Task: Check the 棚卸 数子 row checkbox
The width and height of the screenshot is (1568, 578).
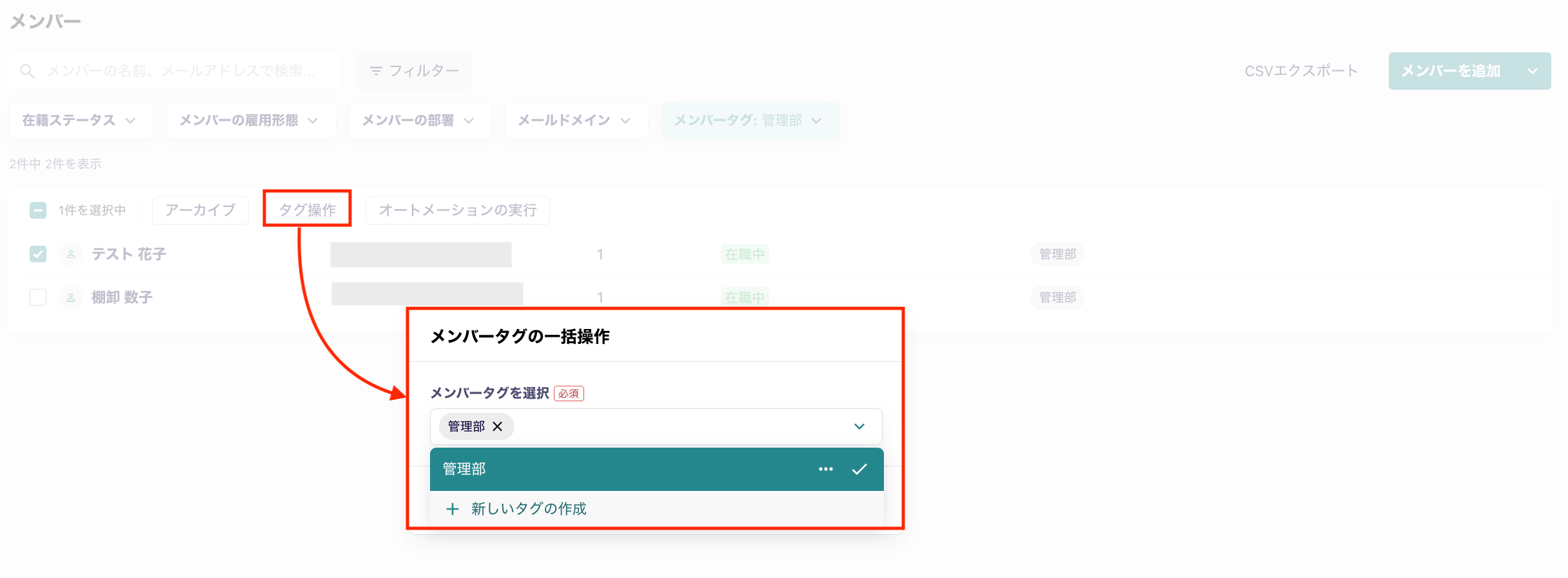Action: pos(38,297)
